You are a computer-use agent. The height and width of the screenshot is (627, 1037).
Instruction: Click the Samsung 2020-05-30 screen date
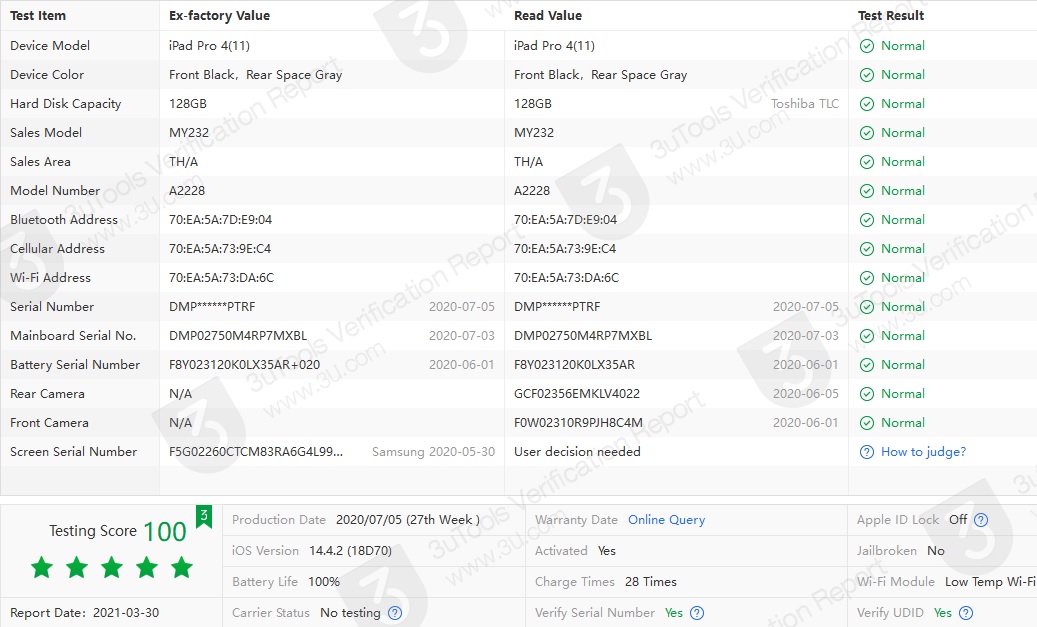(433, 452)
